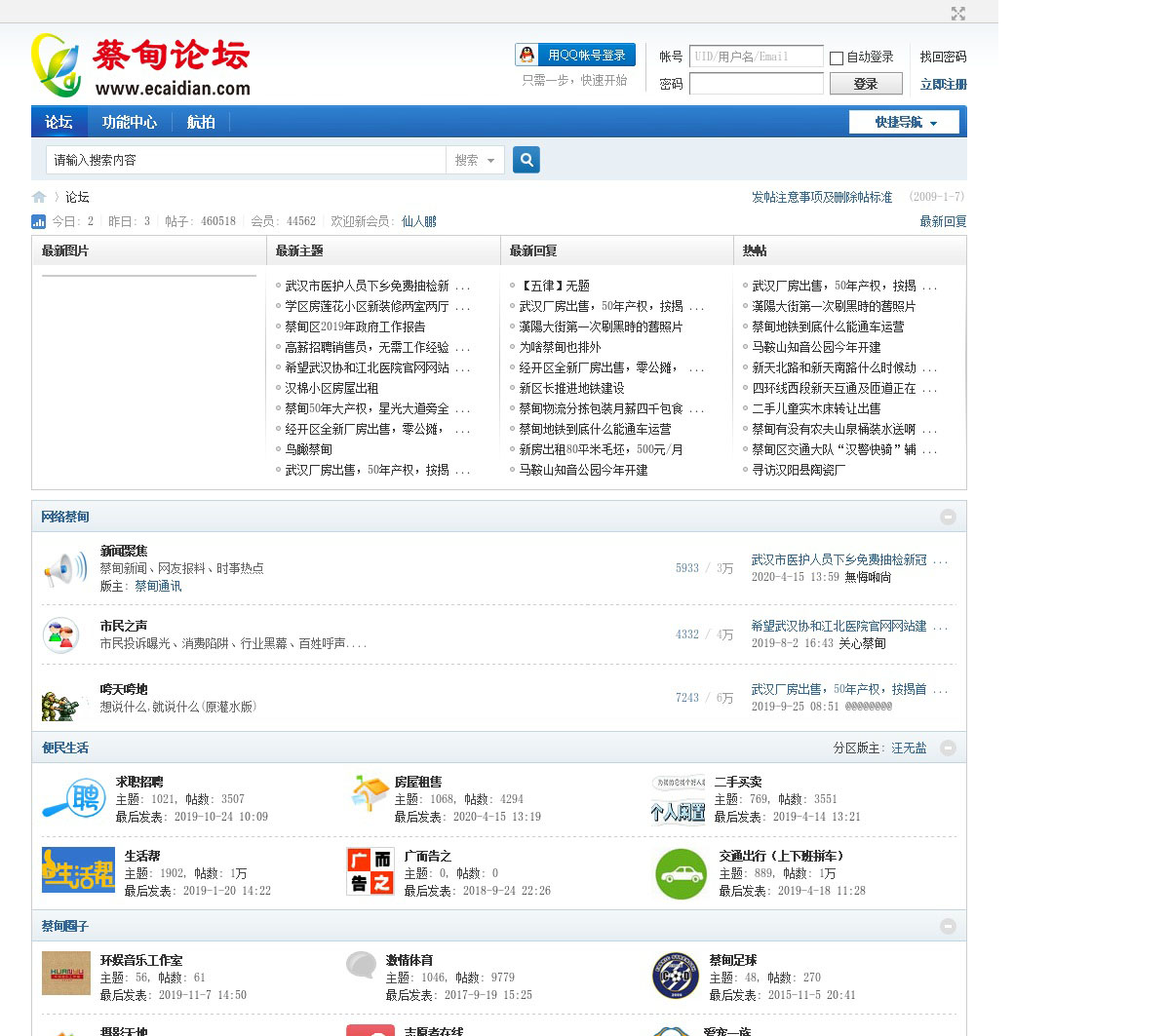Collapse the 蔡甸圈子 section
This screenshot has width=1170, height=1036.
(948, 926)
